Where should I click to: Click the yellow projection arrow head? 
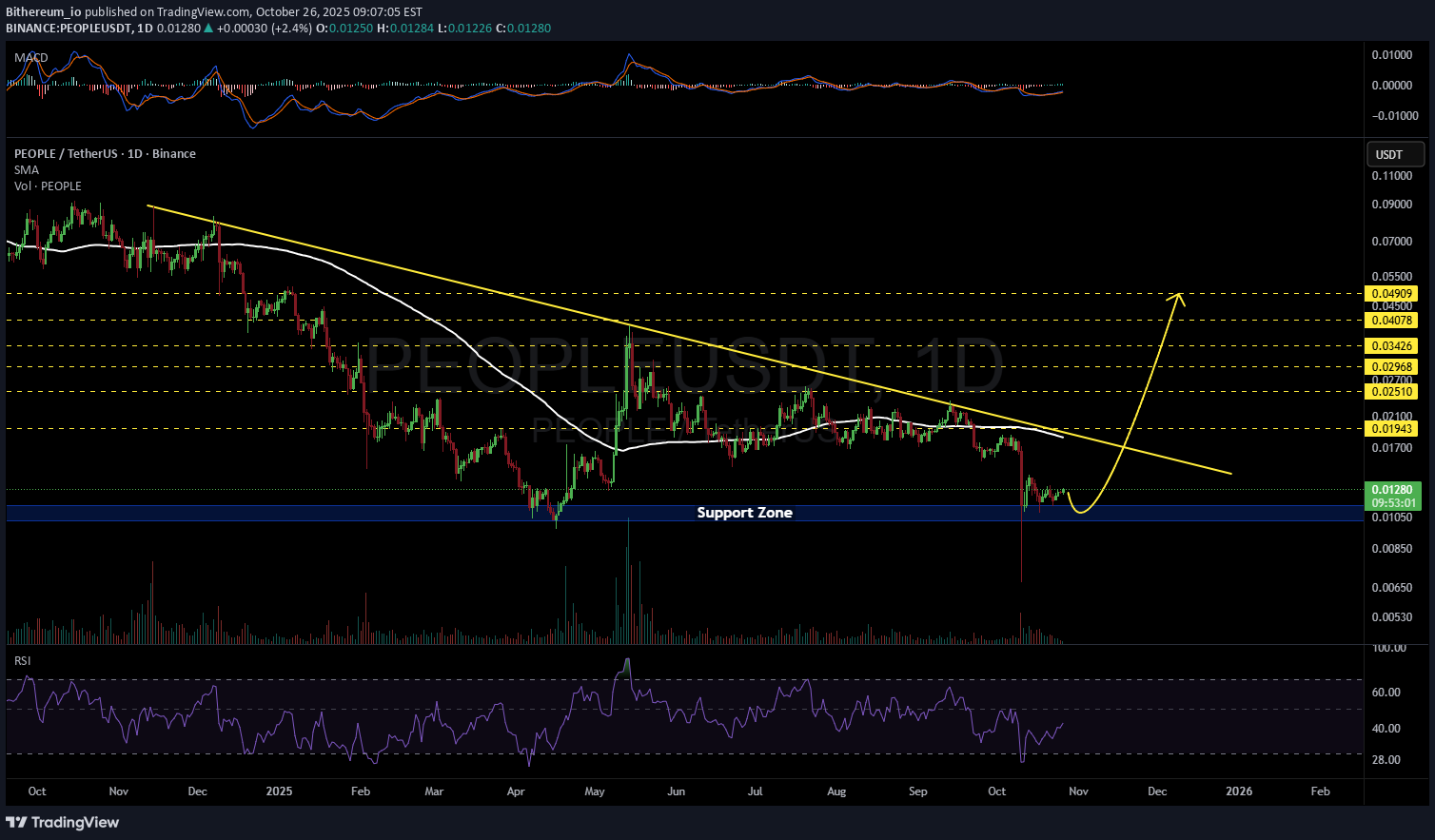(x=1179, y=298)
